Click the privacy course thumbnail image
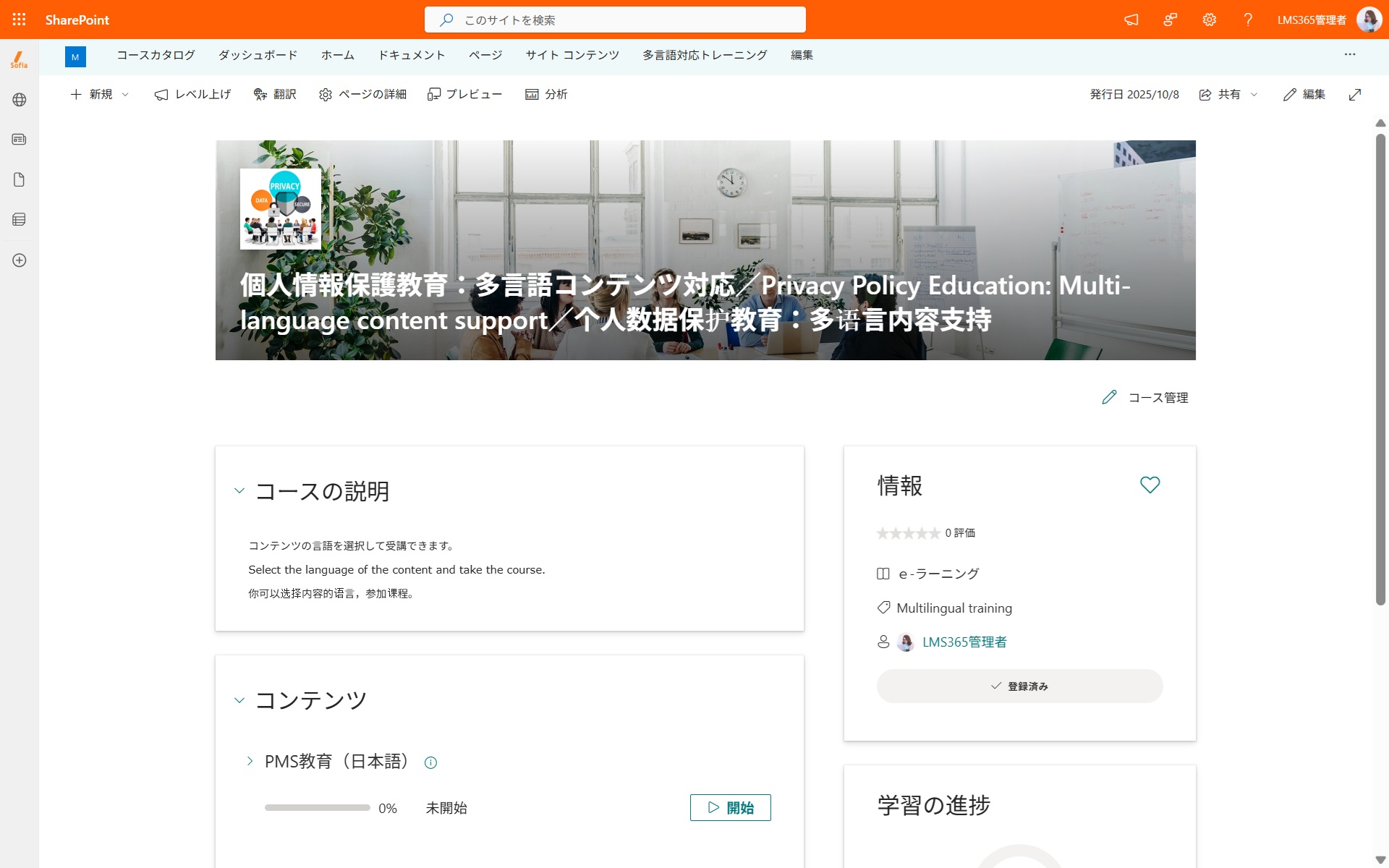The image size is (1389, 868). click(281, 209)
